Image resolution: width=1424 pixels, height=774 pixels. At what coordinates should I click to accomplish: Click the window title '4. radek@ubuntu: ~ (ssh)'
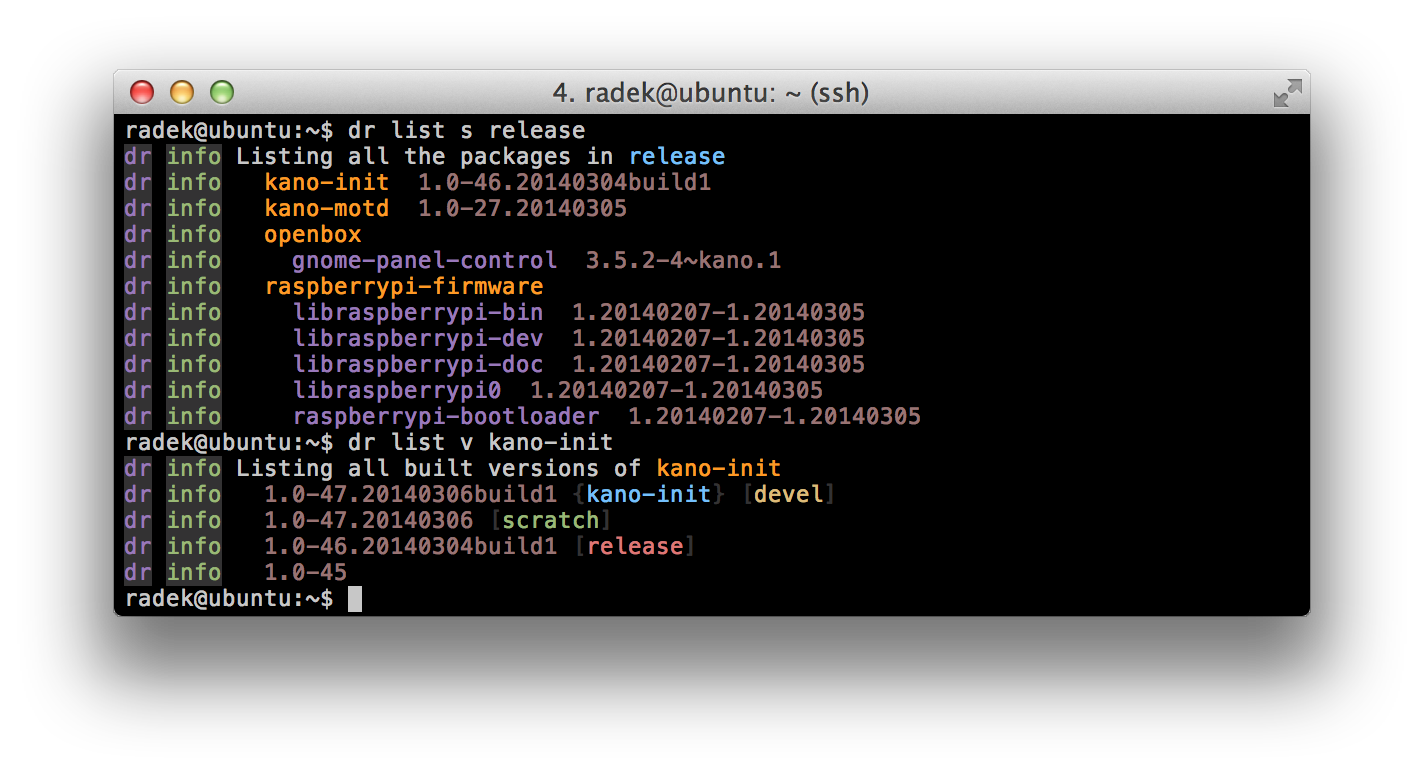pyautogui.click(x=711, y=93)
